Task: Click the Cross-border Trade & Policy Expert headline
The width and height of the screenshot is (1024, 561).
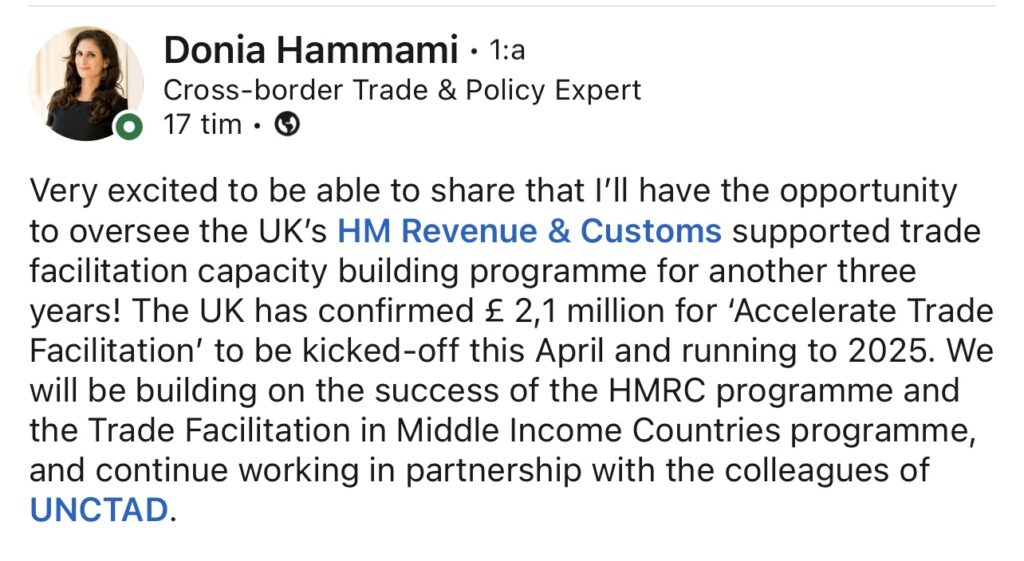Action: [x=402, y=90]
